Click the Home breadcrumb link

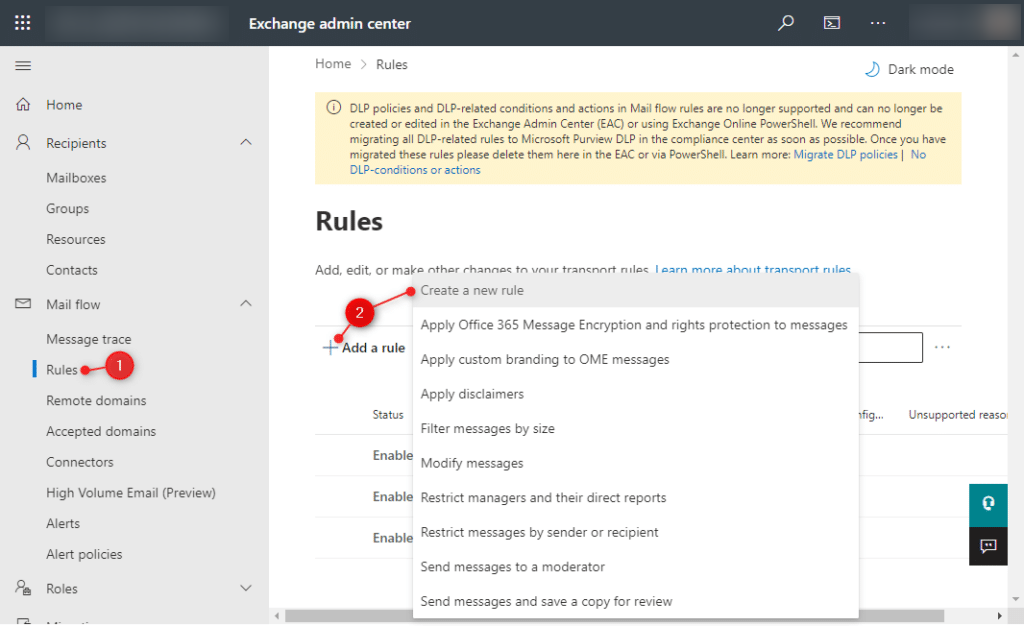[333, 64]
